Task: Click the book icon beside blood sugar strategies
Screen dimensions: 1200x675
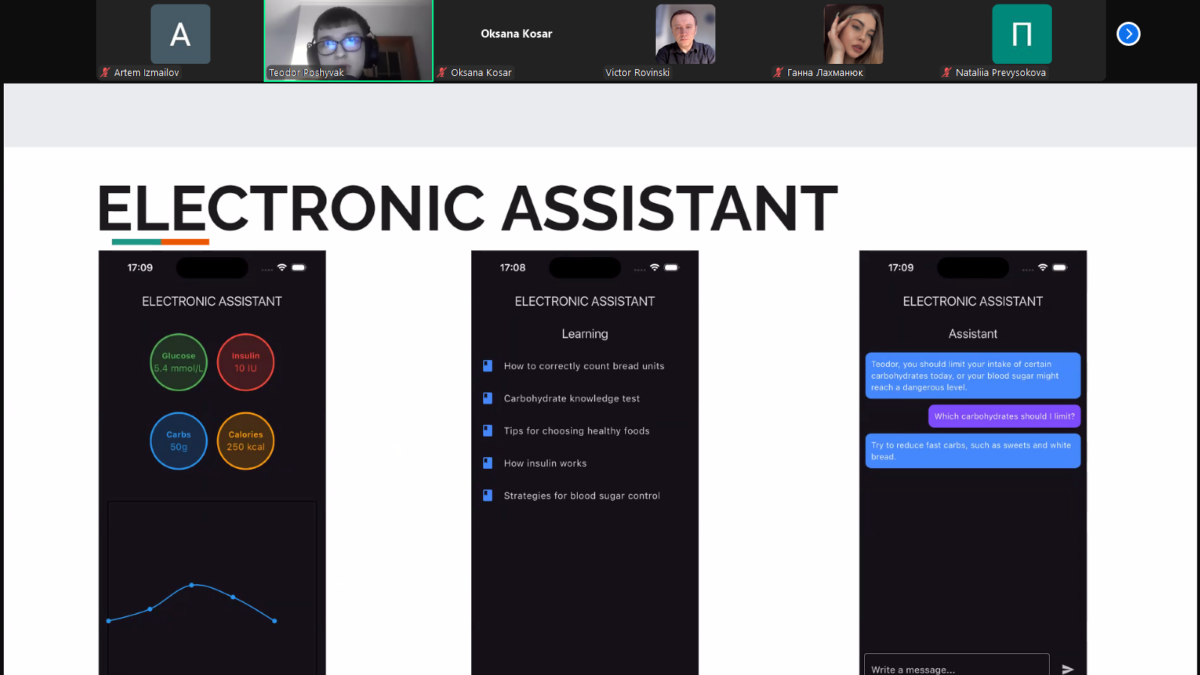Action: [x=488, y=495]
